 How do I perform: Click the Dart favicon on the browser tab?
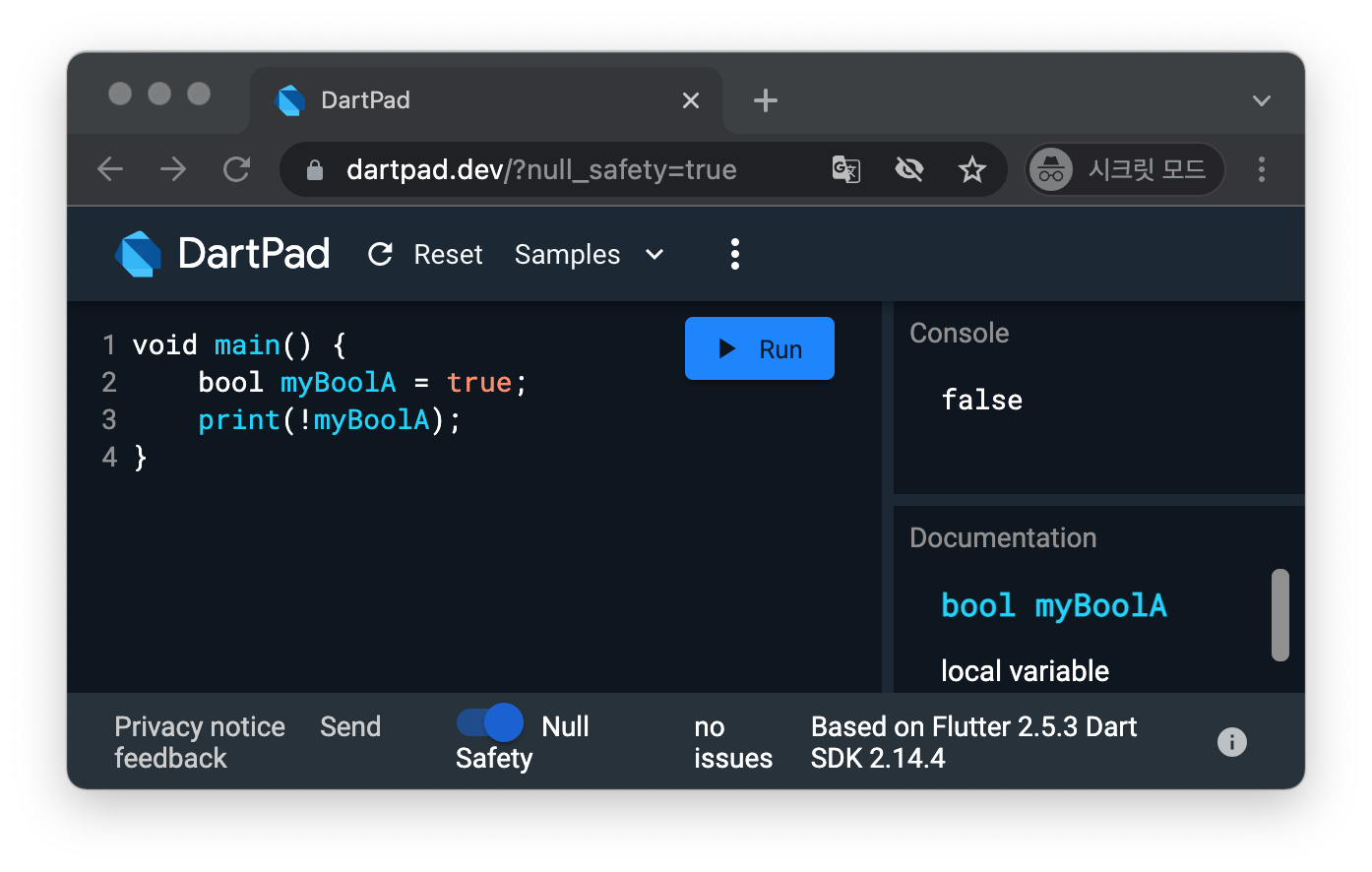[x=290, y=100]
